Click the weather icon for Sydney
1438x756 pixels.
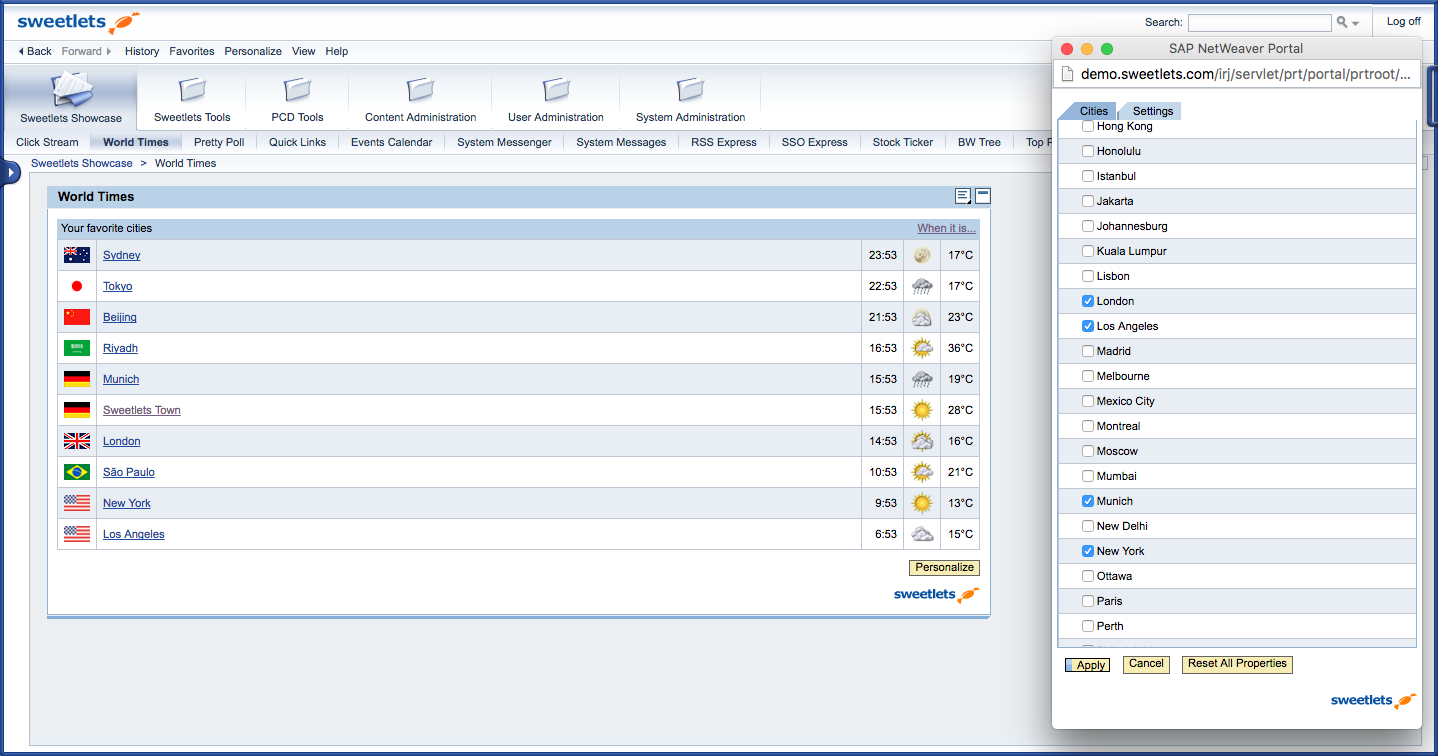tap(922, 255)
